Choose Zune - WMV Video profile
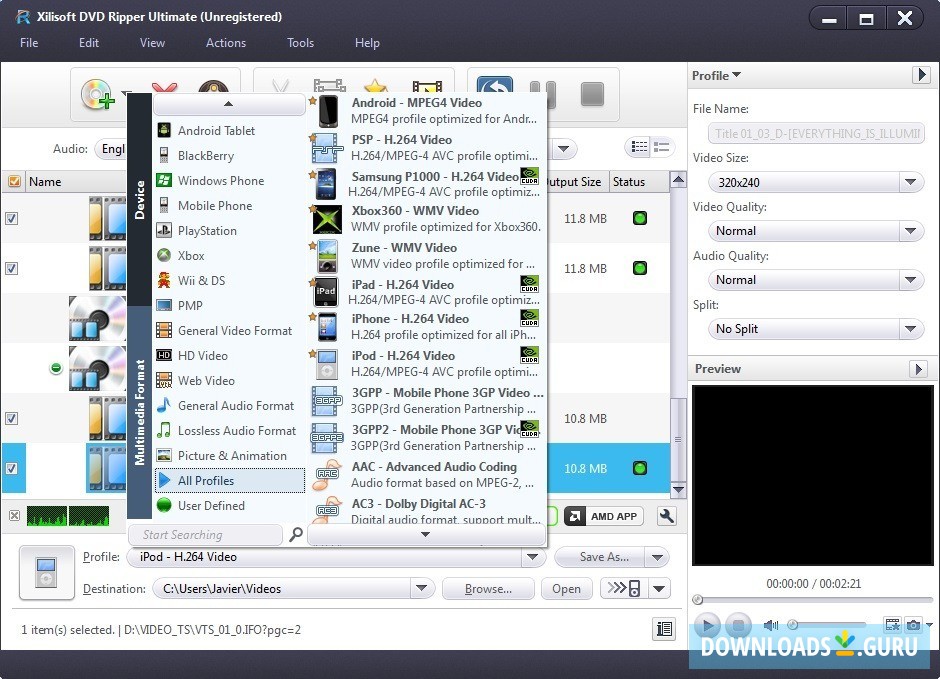The height and width of the screenshot is (679, 940). [427, 256]
